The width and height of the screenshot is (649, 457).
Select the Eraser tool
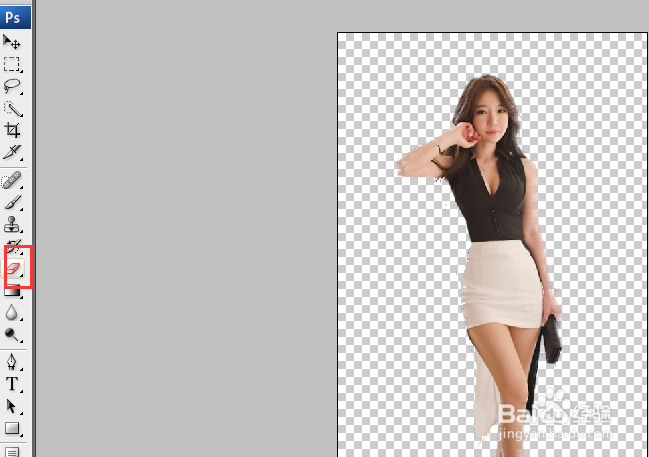14,268
